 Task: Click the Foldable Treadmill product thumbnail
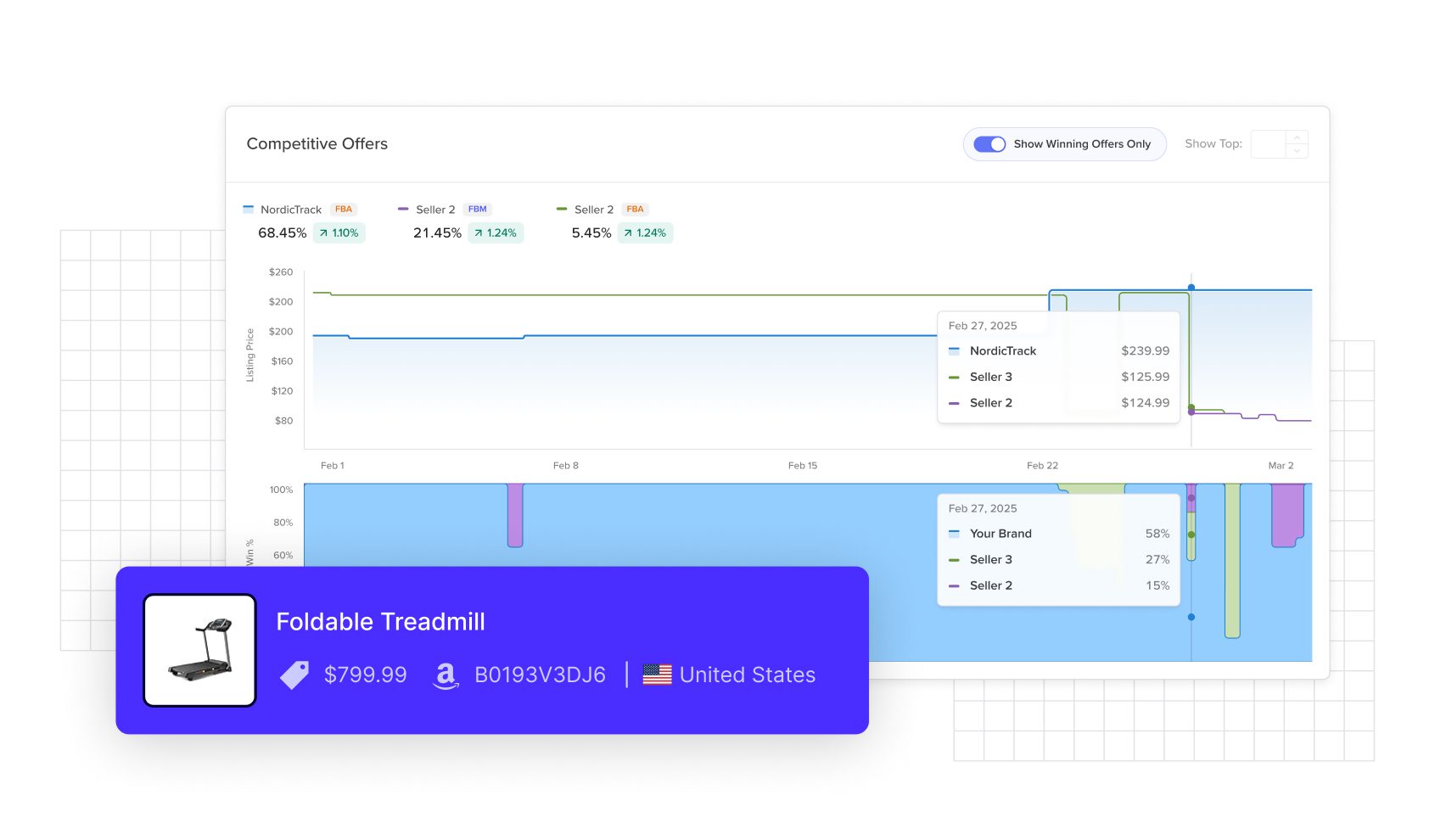[x=200, y=650]
